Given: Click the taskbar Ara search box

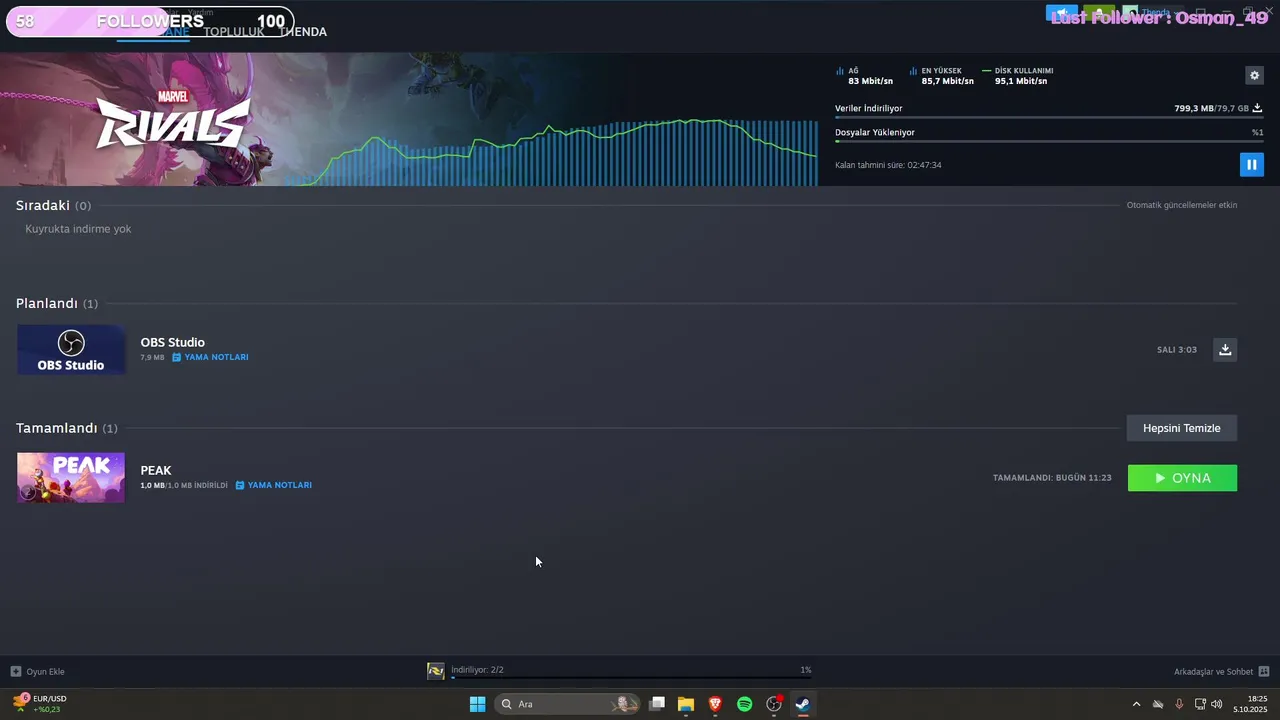Looking at the screenshot, I should click(567, 704).
